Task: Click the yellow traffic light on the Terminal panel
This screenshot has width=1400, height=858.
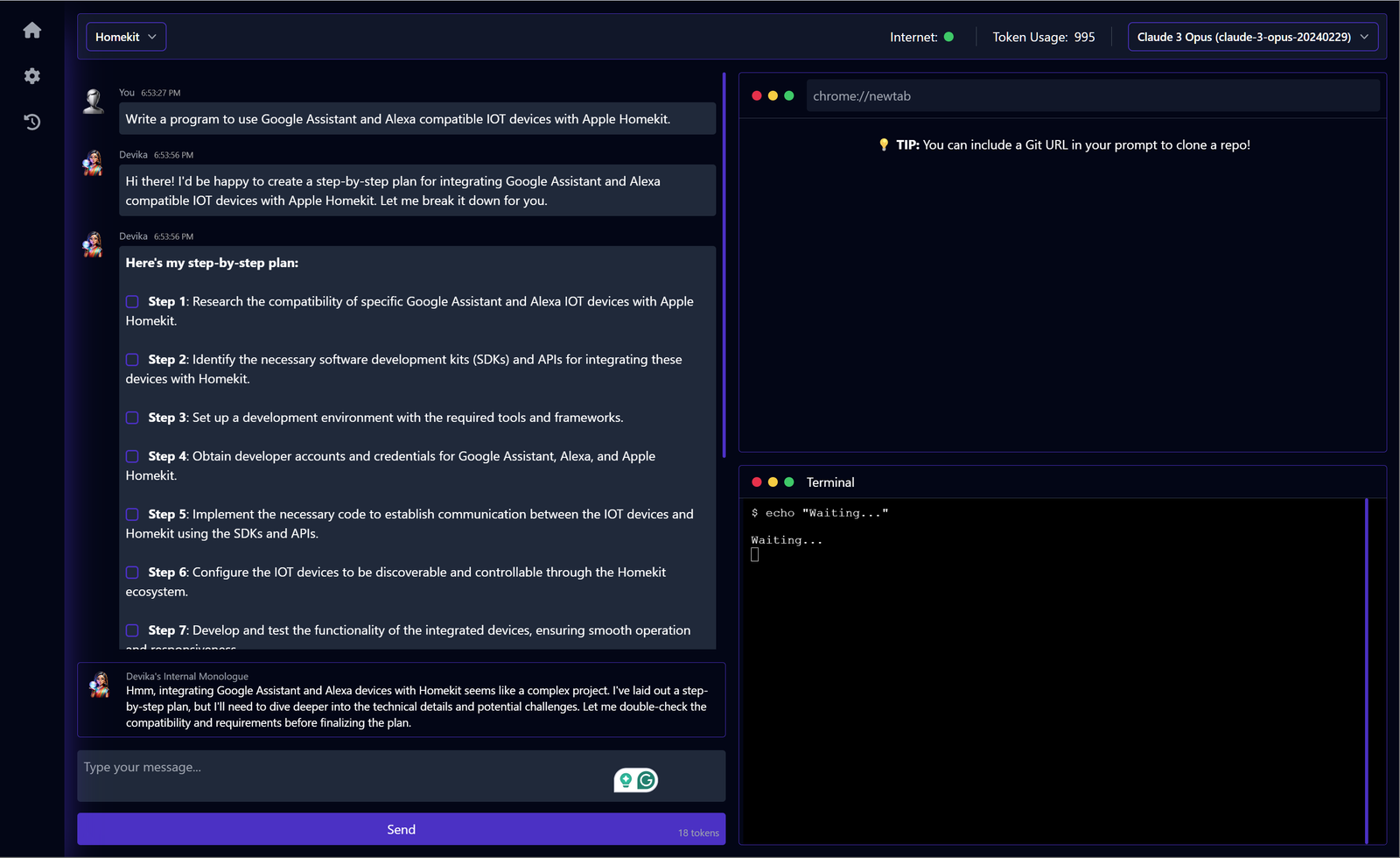Action: 773,482
